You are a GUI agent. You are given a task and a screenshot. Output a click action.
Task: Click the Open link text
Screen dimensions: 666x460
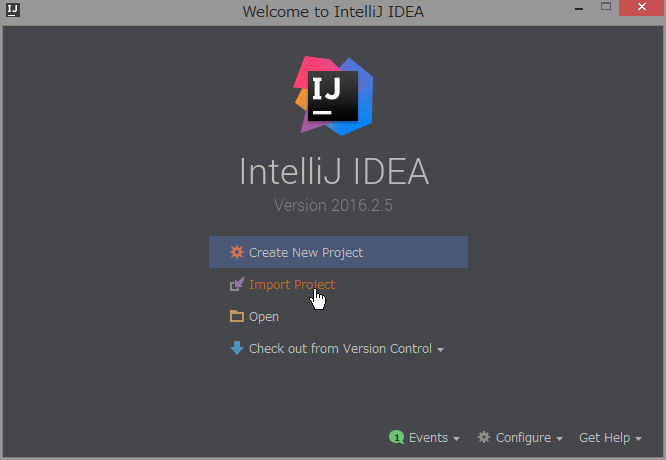pos(264,317)
